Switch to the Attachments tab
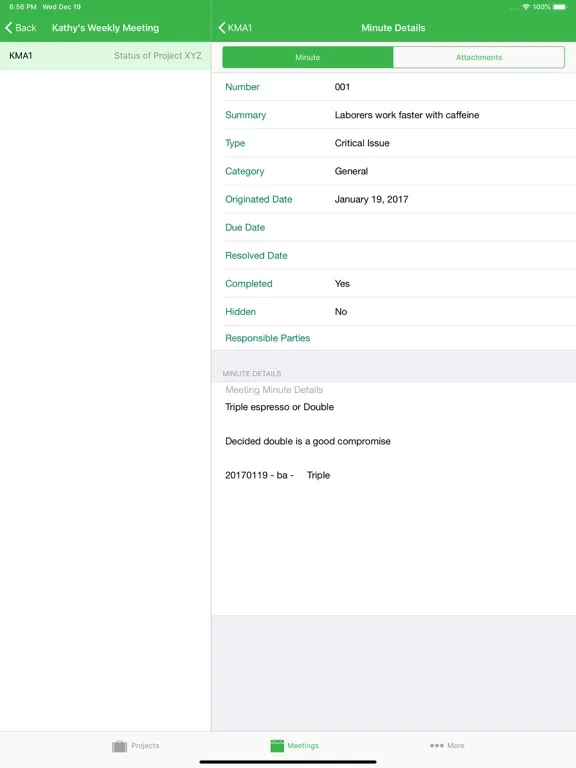 (479, 57)
